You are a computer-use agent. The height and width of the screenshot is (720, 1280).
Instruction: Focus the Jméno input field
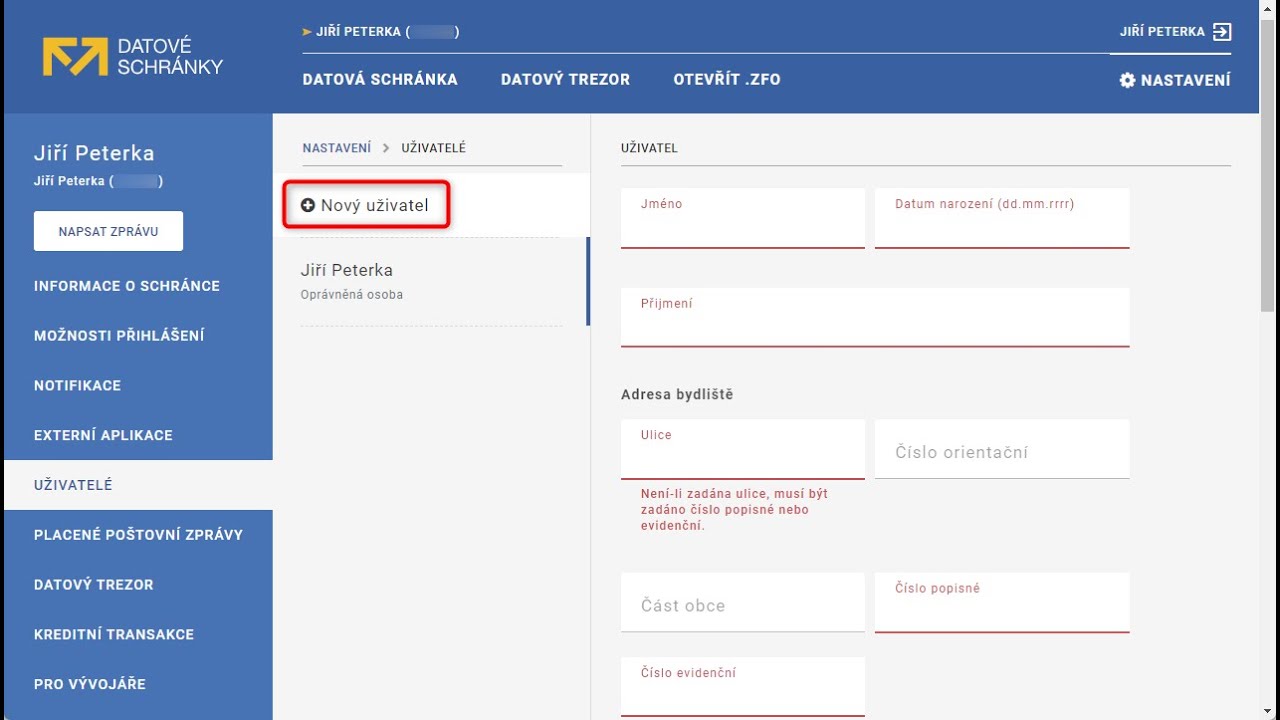(x=743, y=218)
